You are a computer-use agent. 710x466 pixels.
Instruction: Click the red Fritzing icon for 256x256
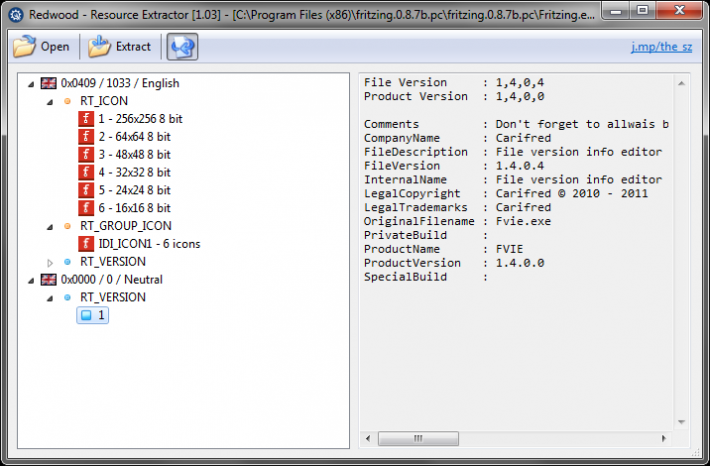click(86, 119)
